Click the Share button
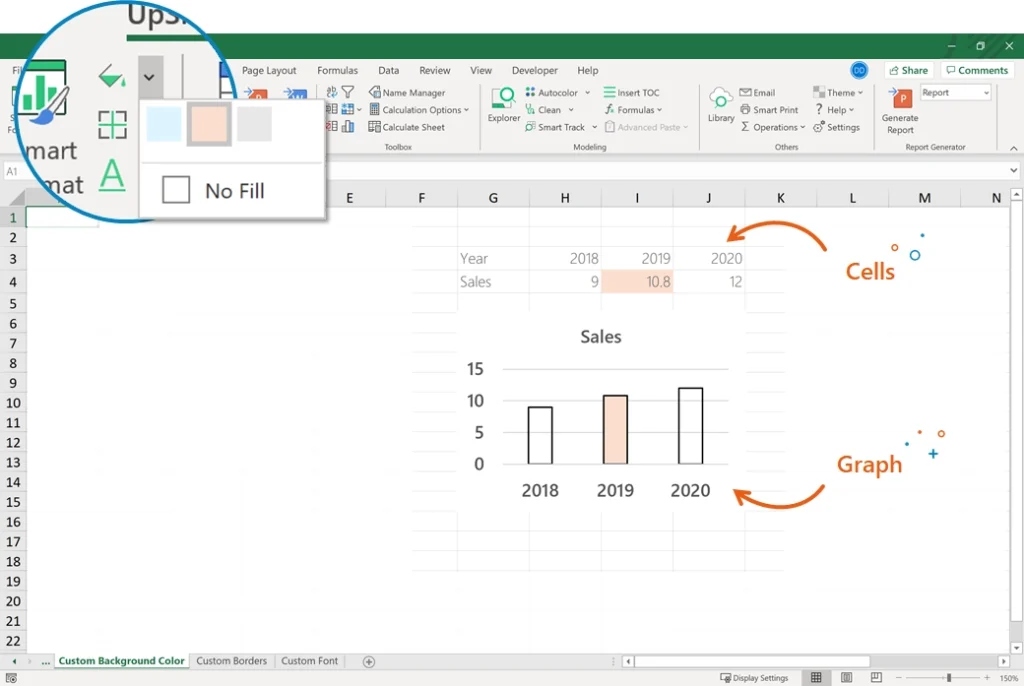The width and height of the screenshot is (1024, 686). click(x=908, y=70)
